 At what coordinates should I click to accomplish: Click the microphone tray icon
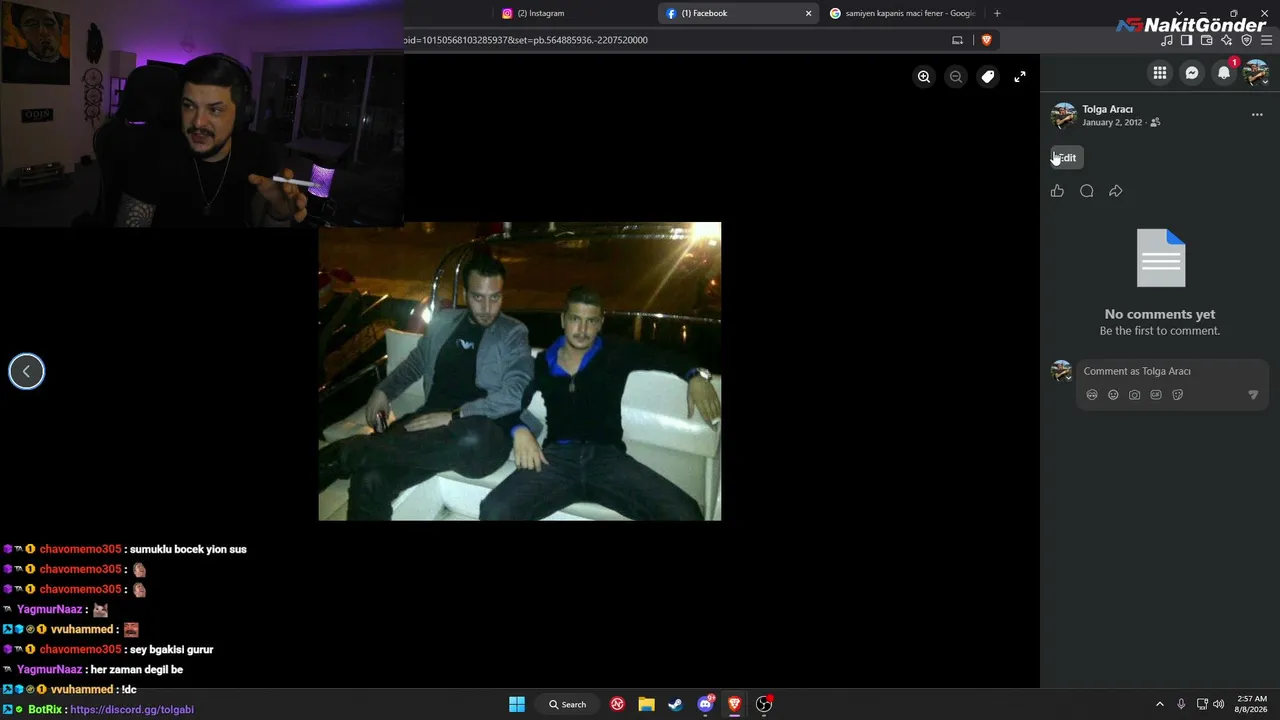click(1181, 704)
